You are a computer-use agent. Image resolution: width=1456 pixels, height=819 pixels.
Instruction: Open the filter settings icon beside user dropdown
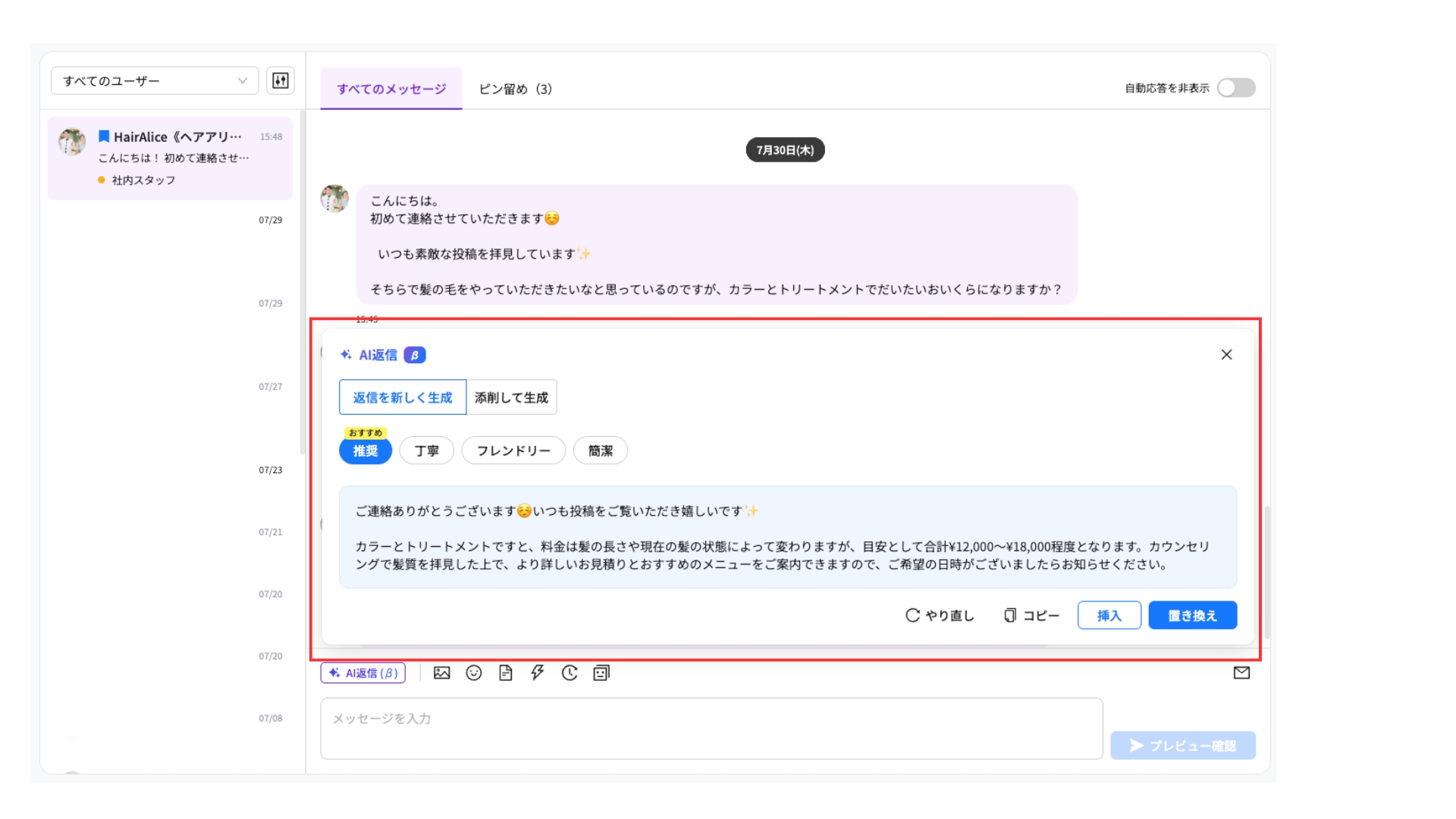coord(281,80)
